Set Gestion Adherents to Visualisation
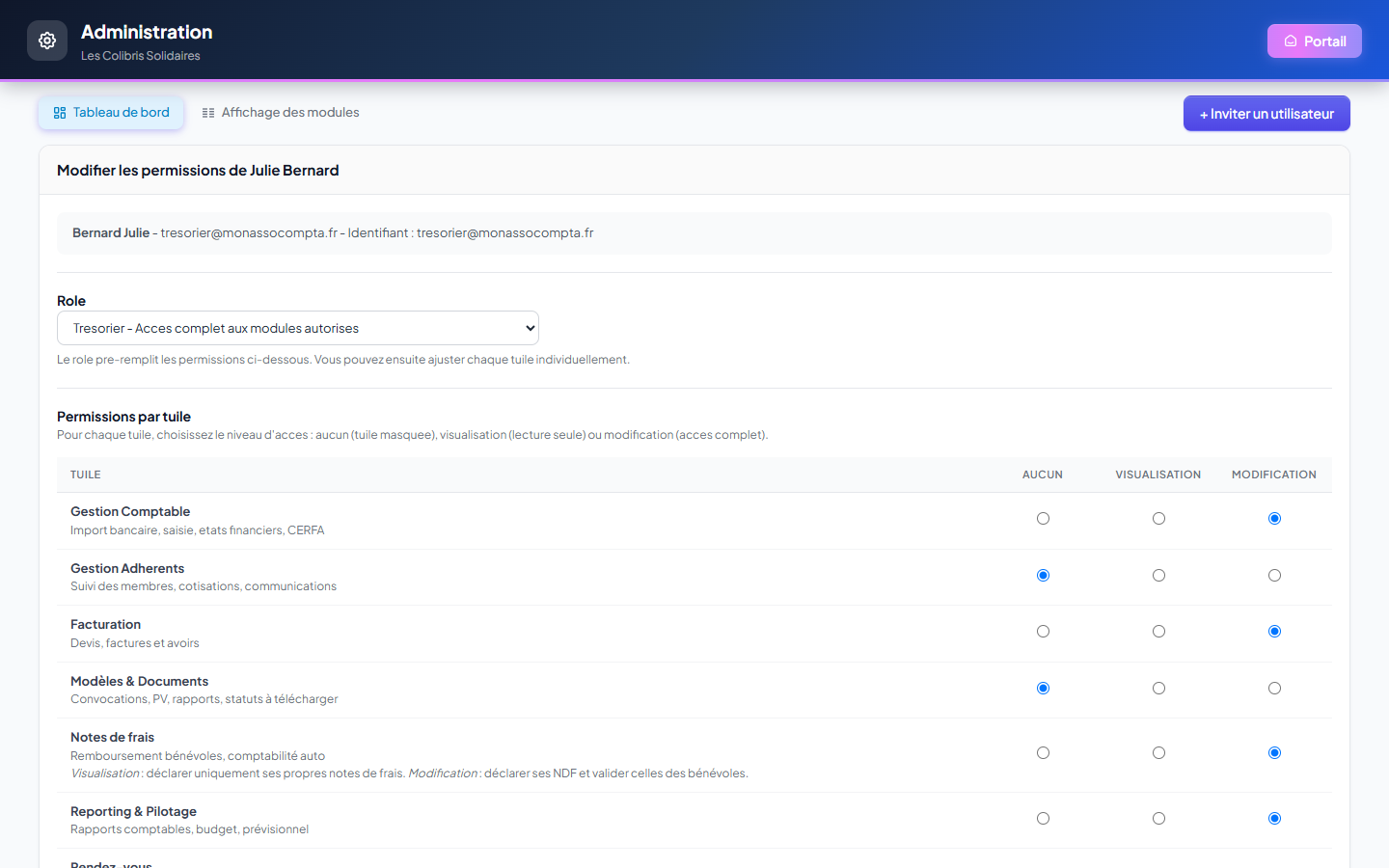Image resolution: width=1389 pixels, height=868 pixels. (x=1158, y=576)
